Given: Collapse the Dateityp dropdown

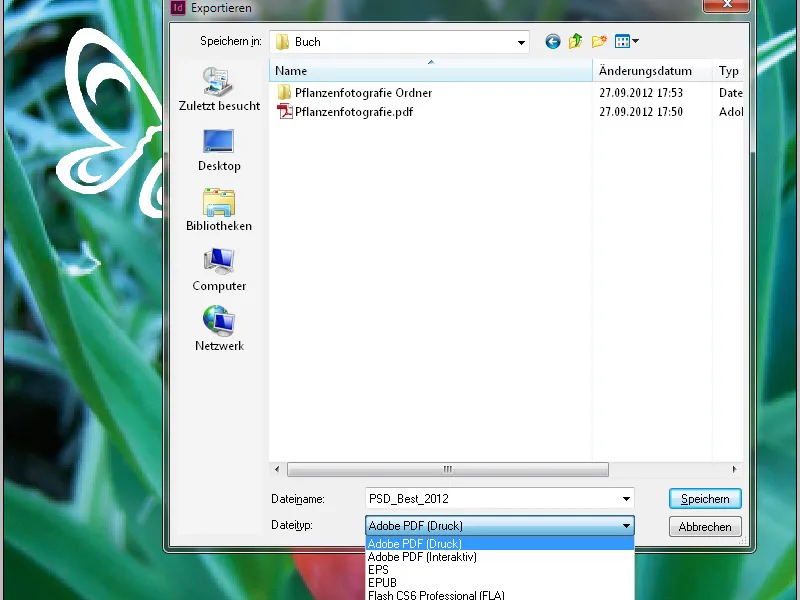Looking at the screenshot, I should coord(626,526).
